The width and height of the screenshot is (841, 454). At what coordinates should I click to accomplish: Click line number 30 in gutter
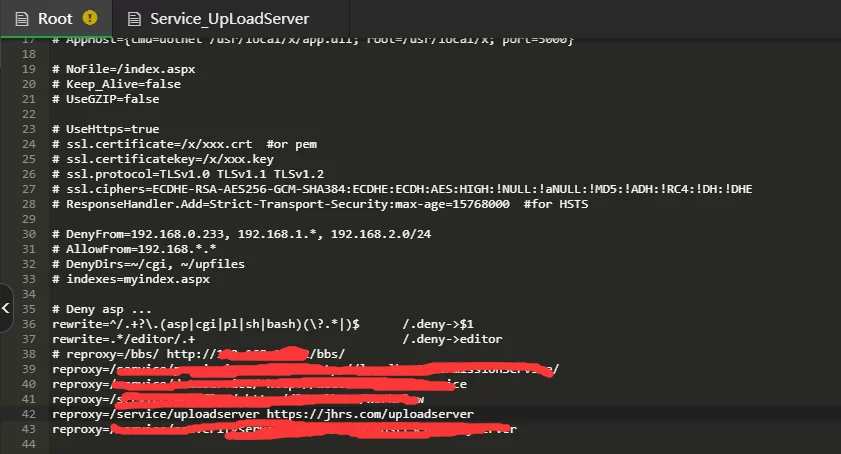coord(28,234)
